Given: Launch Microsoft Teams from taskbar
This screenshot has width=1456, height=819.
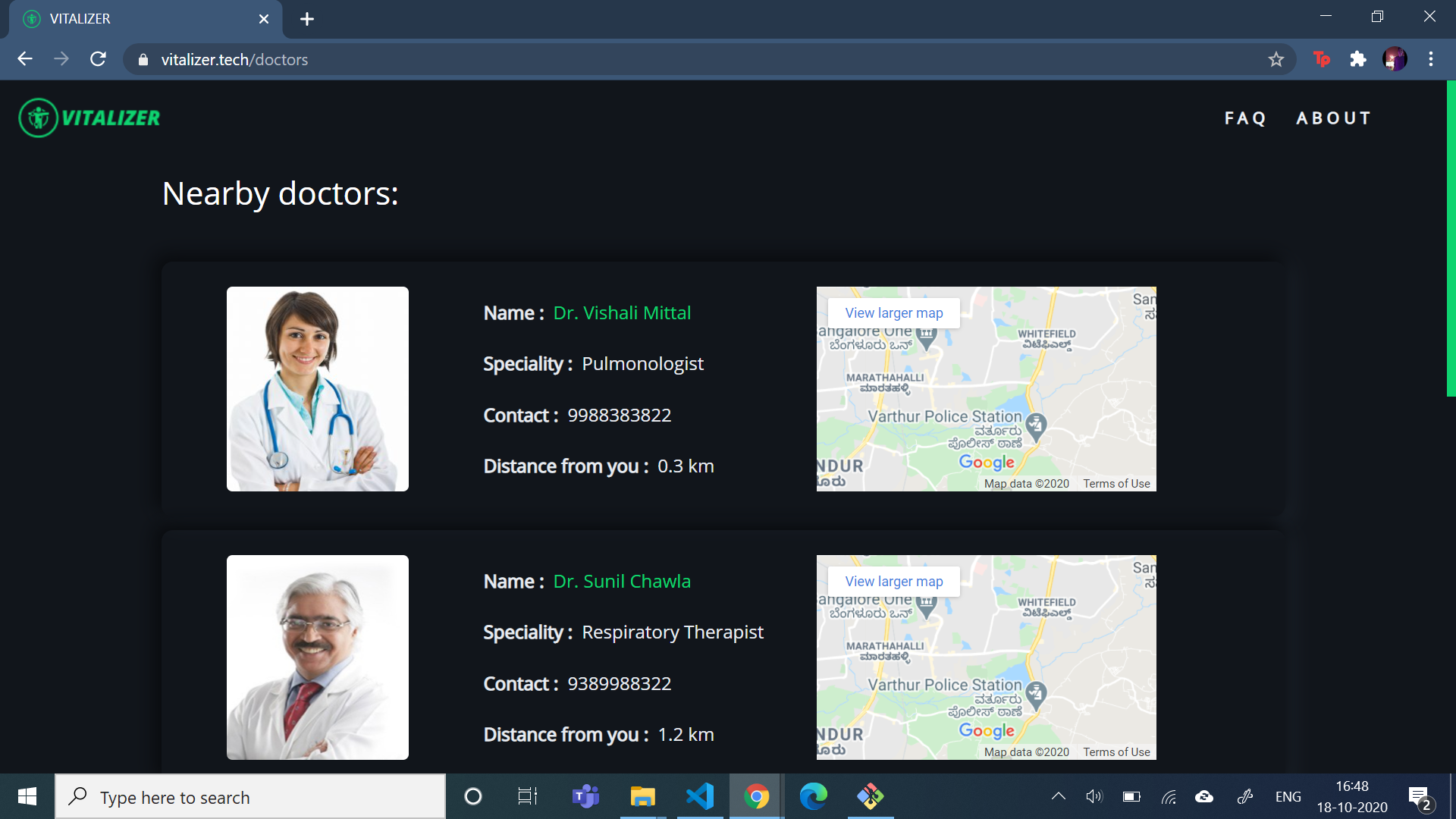Looking at the screenshot, I should click(585, 796).
